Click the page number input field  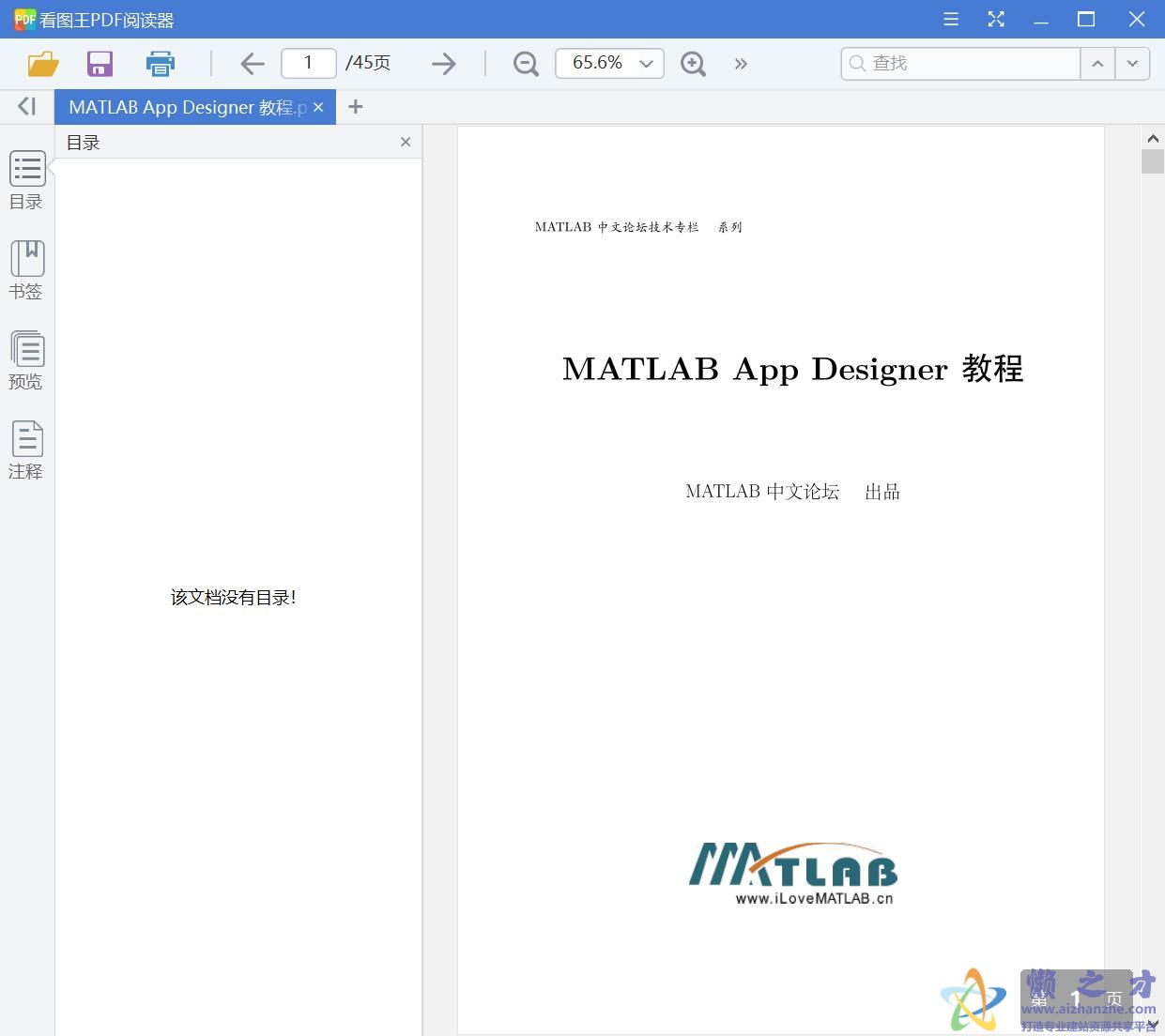tap(308, 63)
